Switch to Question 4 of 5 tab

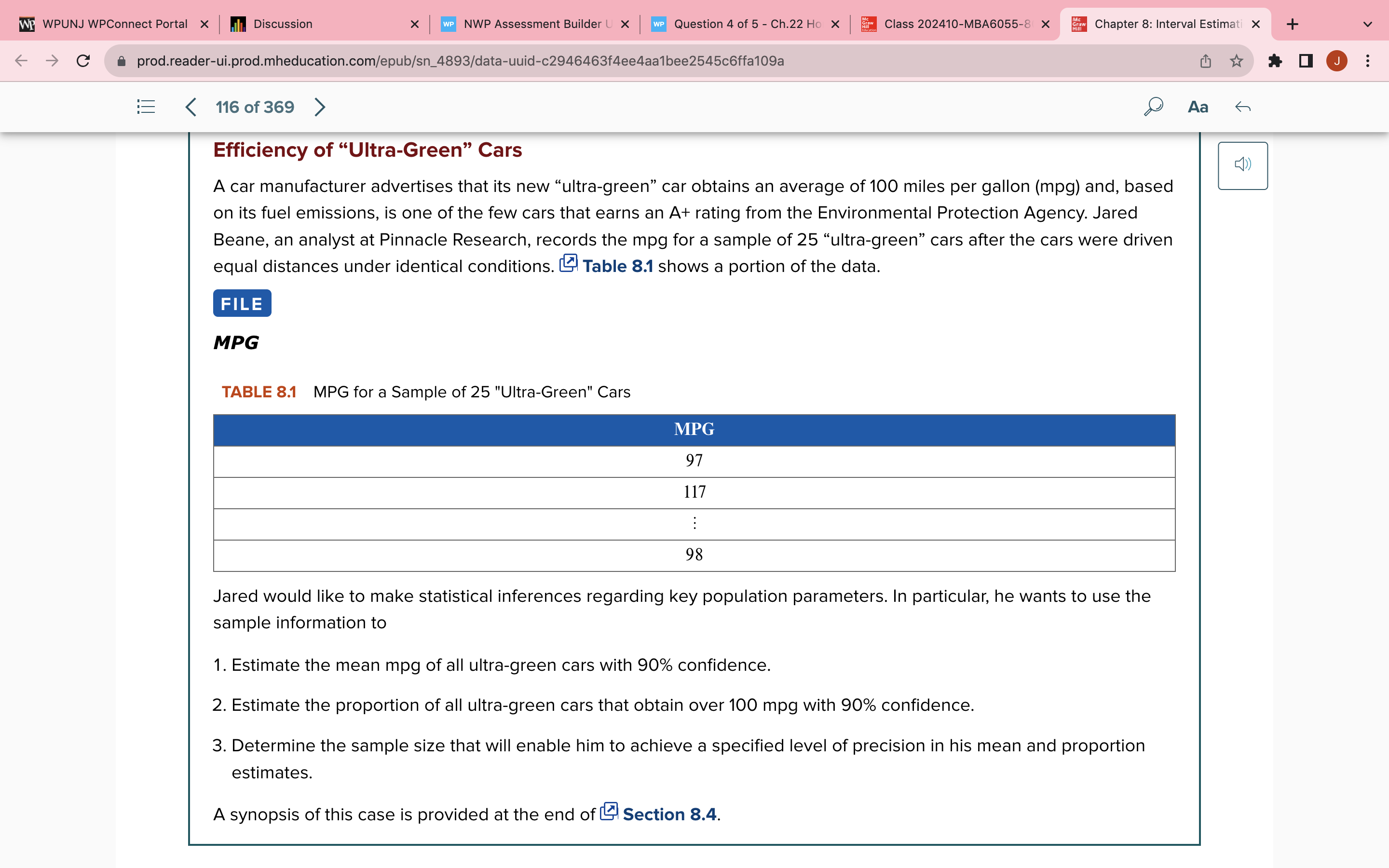[x=746, y=24]
